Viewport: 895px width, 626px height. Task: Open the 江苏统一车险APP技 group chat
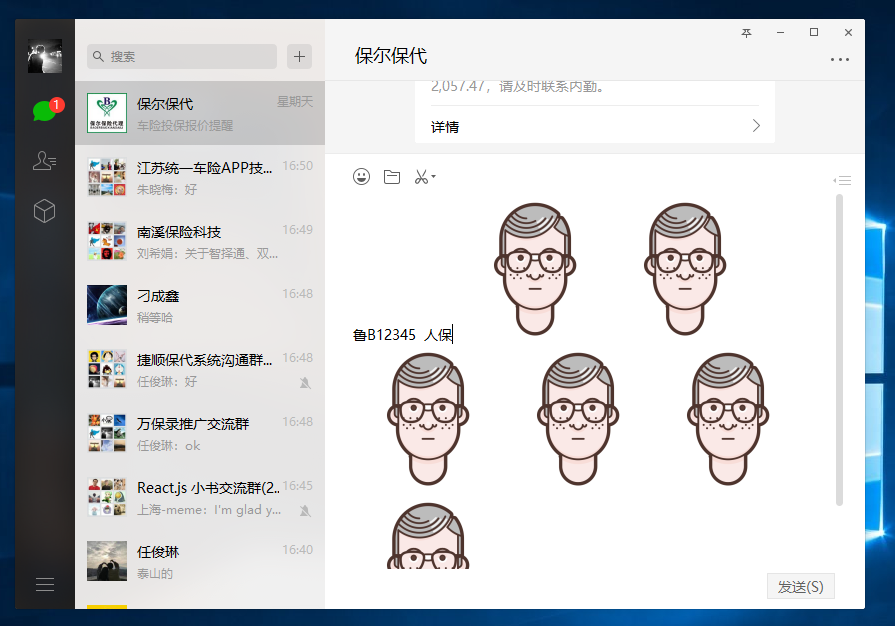pyautogui.click(x=200, y=177)
